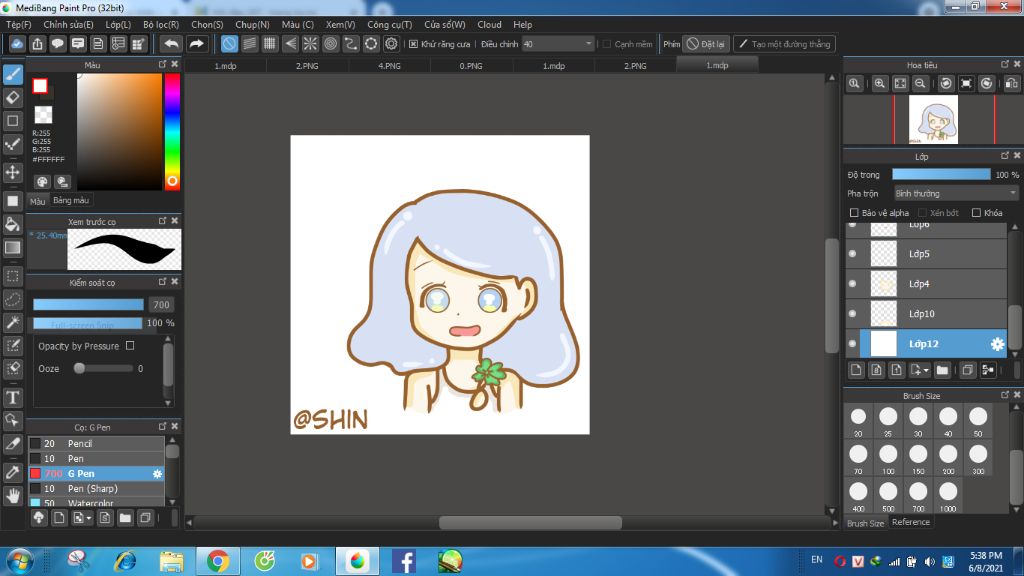
Task: Hide the Lớp10 layer
Action: (x=852, y=313)
